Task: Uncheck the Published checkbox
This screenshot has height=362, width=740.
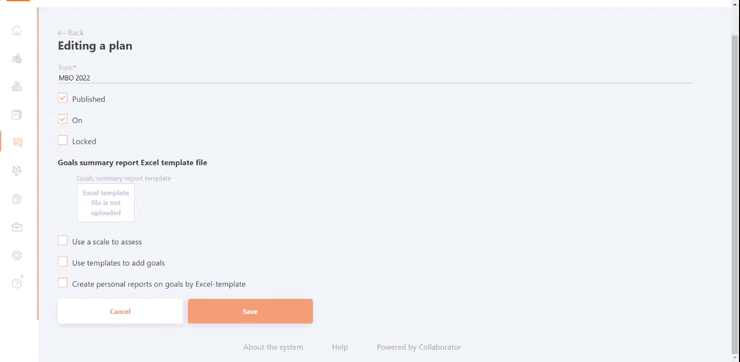Action: pos(63,98)
